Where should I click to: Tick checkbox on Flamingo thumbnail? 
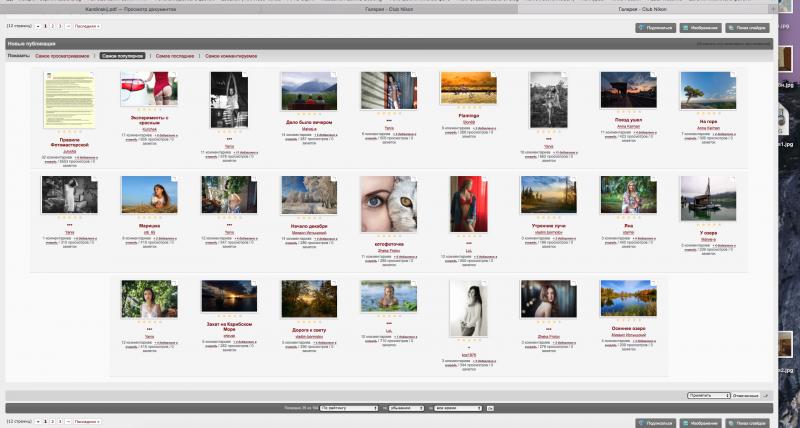point(493,74)
